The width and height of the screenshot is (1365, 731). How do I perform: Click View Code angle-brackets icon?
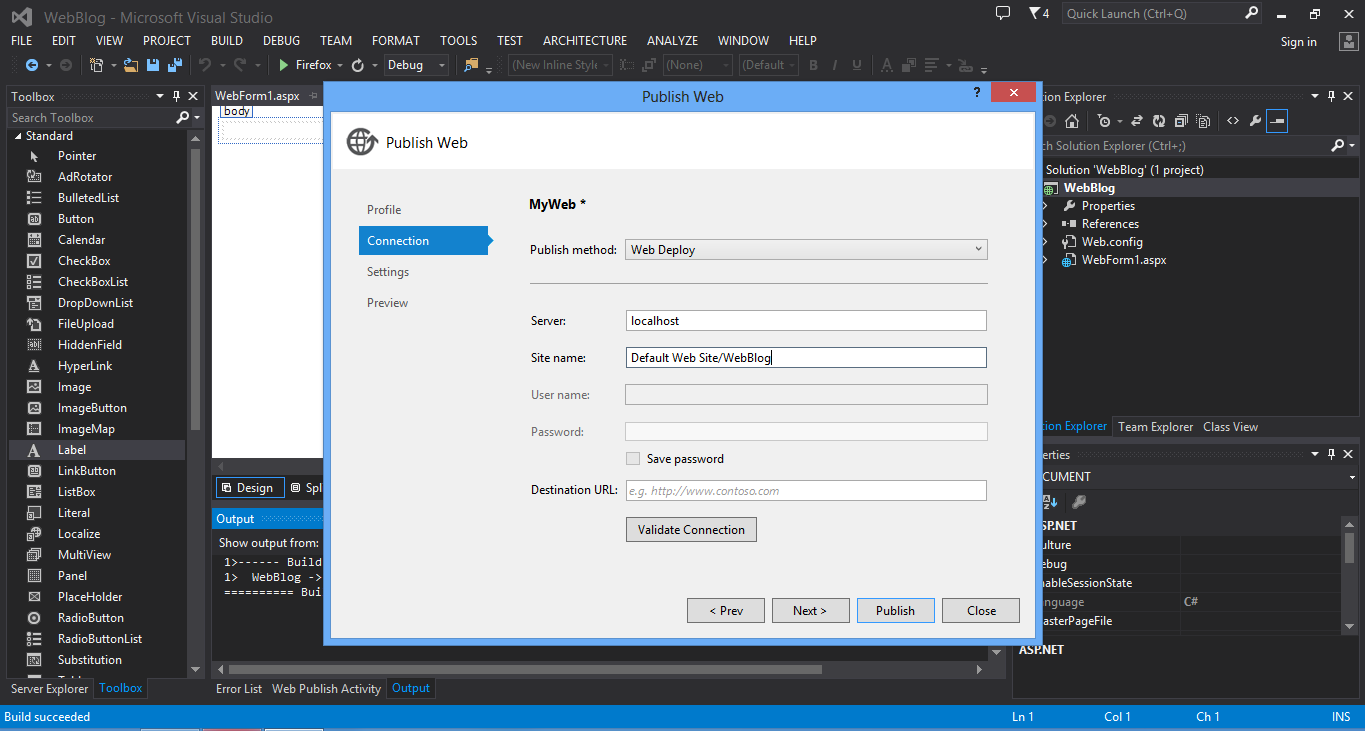click(1232, 121)
